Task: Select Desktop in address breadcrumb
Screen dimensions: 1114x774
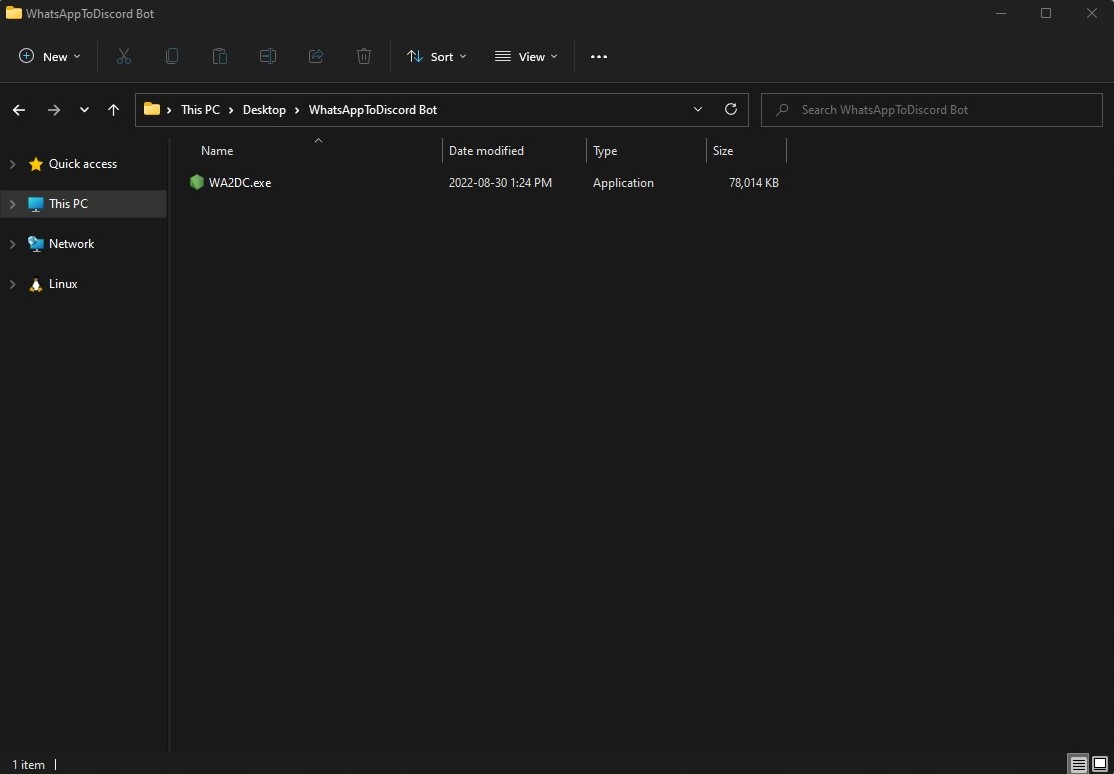Action: point(264,110)
